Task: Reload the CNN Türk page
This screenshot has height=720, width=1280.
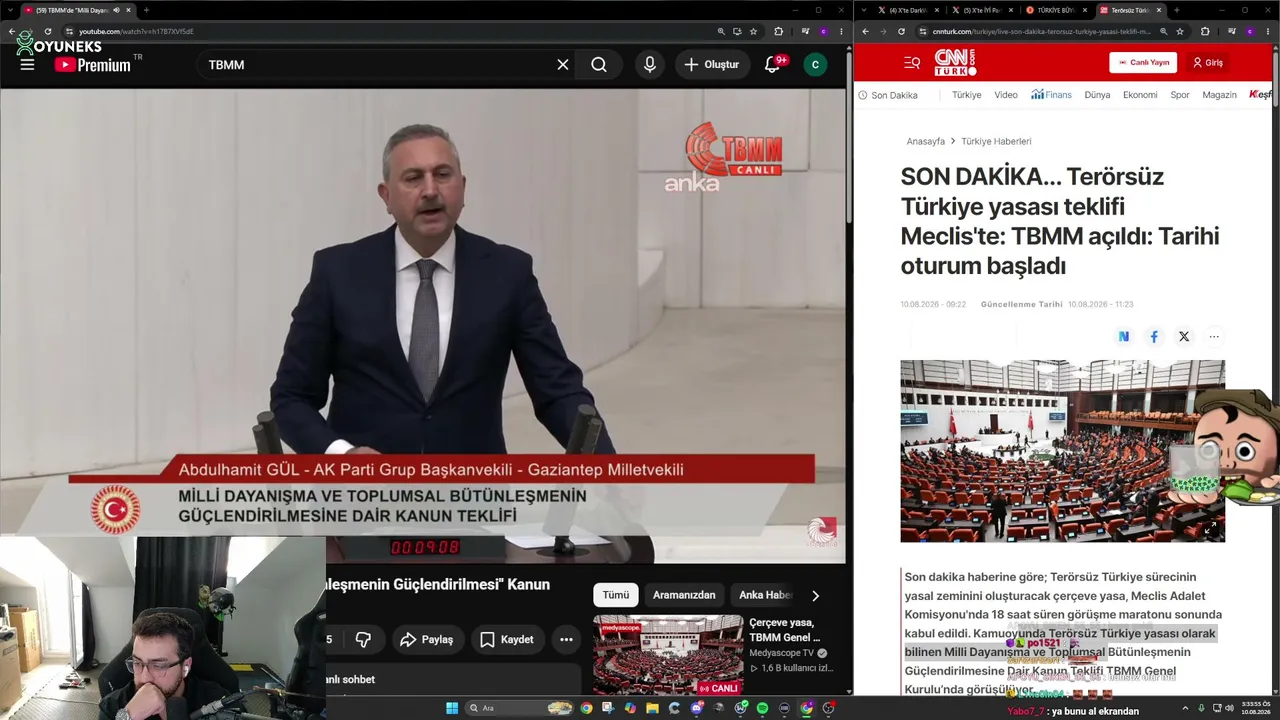Action: click(x=901, y=31)
